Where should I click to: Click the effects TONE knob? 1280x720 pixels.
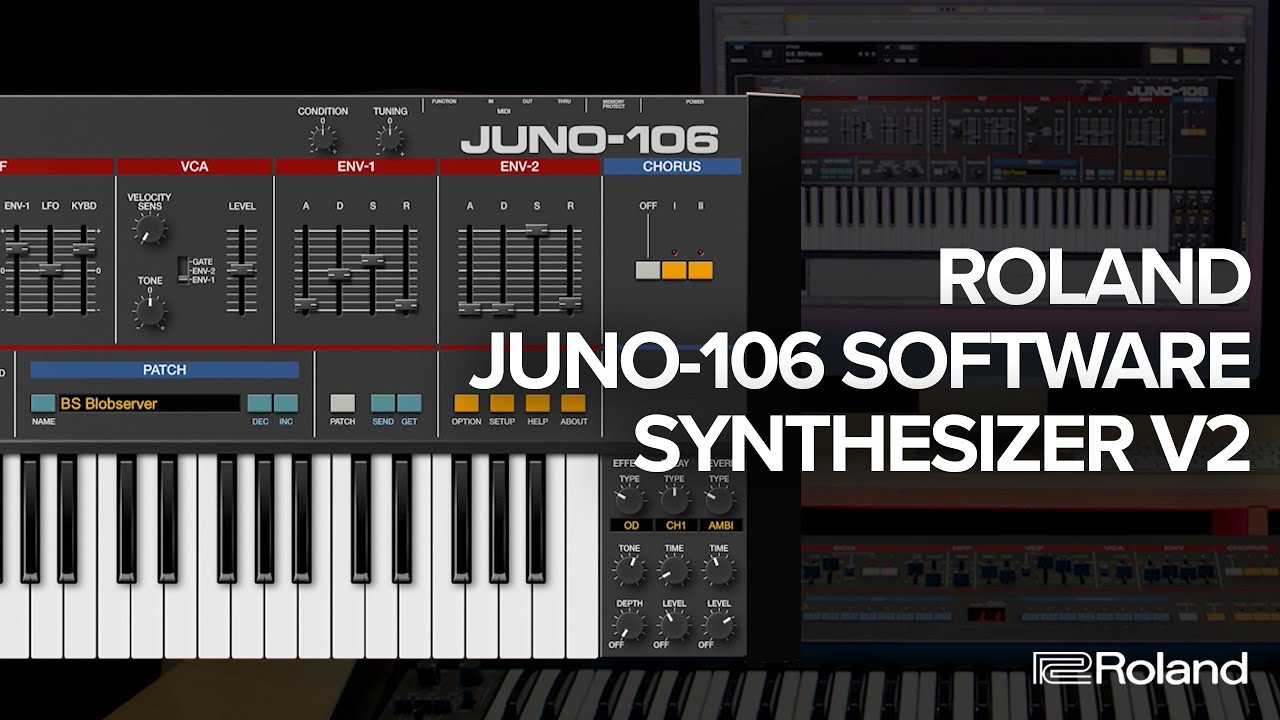[x=629, y=571]
